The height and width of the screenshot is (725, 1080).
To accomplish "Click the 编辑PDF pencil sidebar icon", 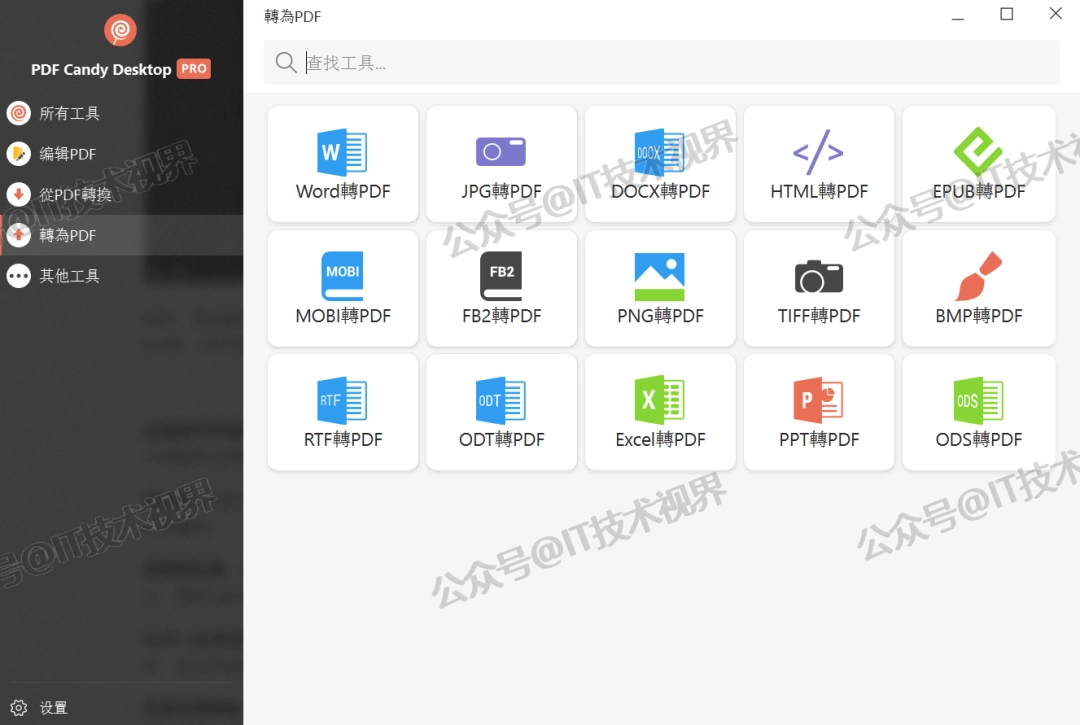I will point(19,154).
